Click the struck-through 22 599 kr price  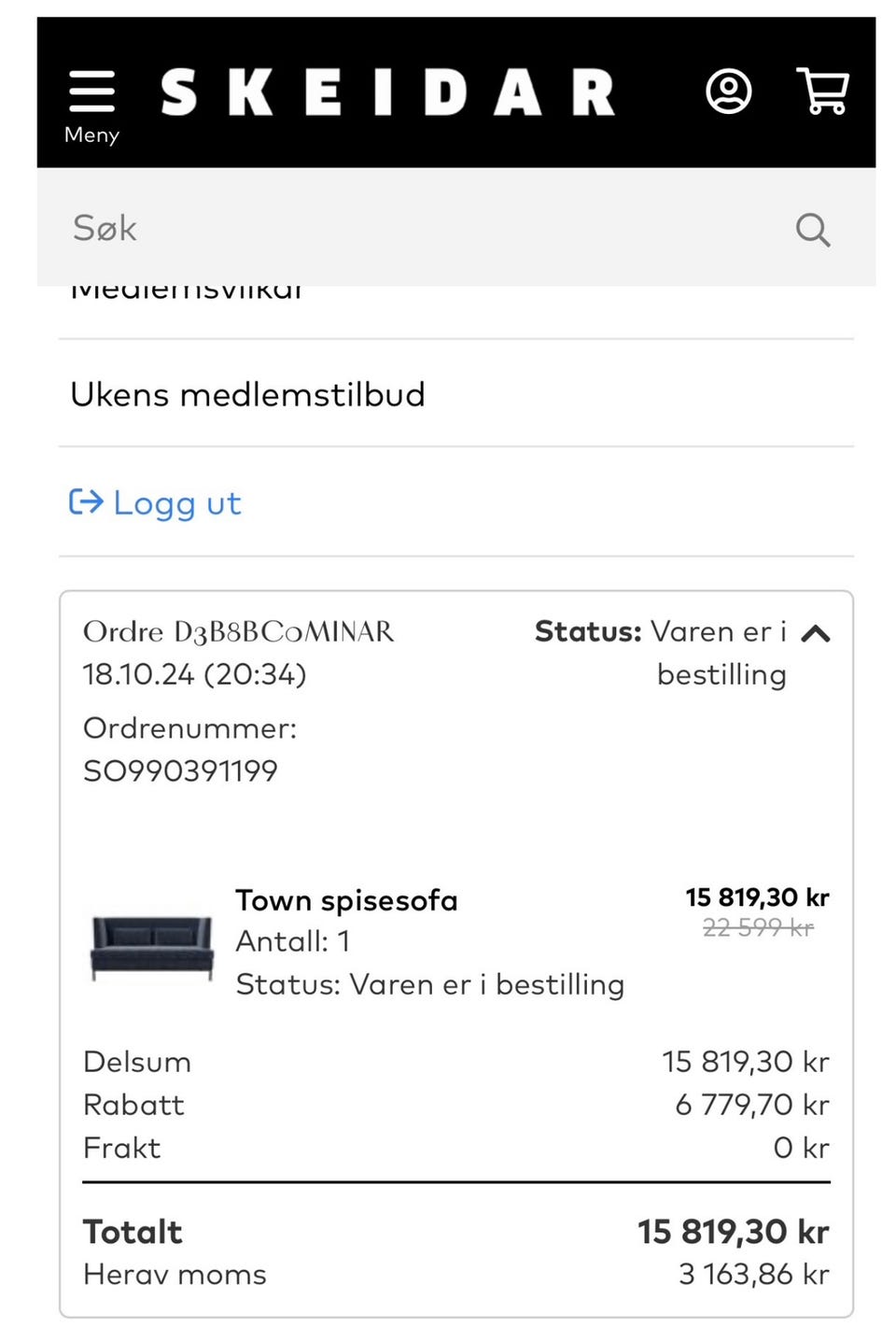[758, 928]
